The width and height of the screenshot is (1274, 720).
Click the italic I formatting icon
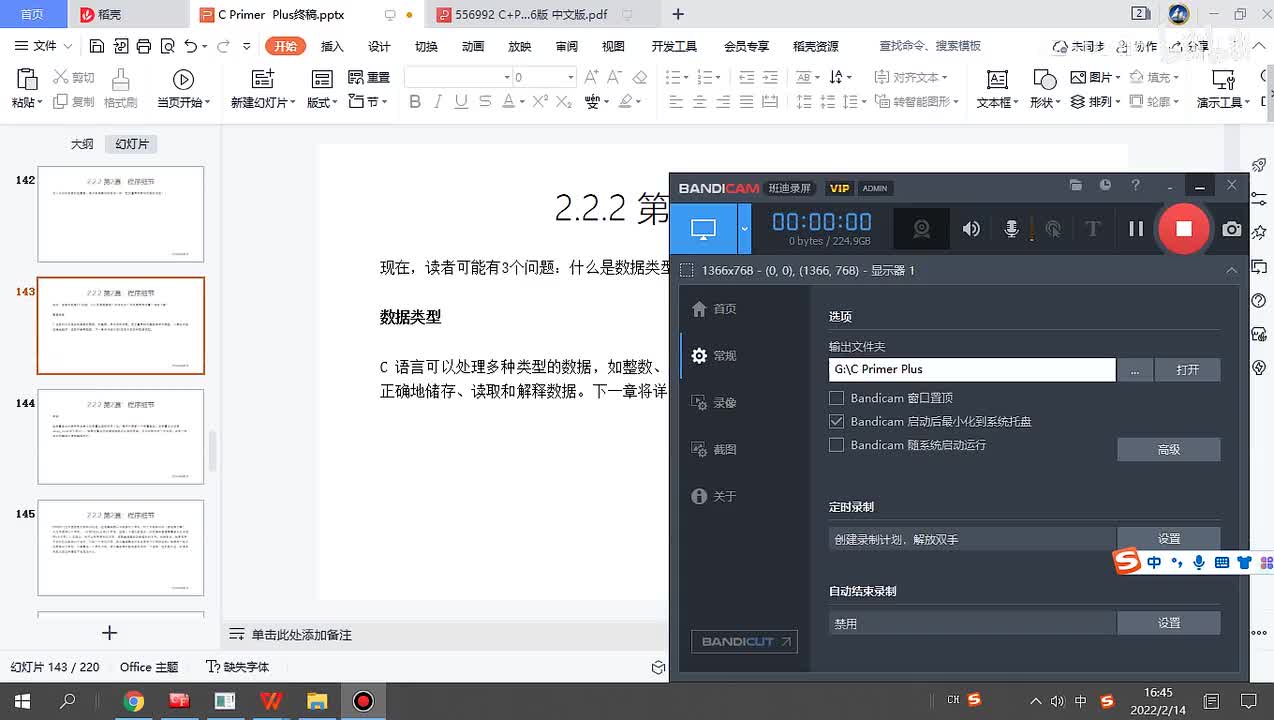tap(438, 101)
